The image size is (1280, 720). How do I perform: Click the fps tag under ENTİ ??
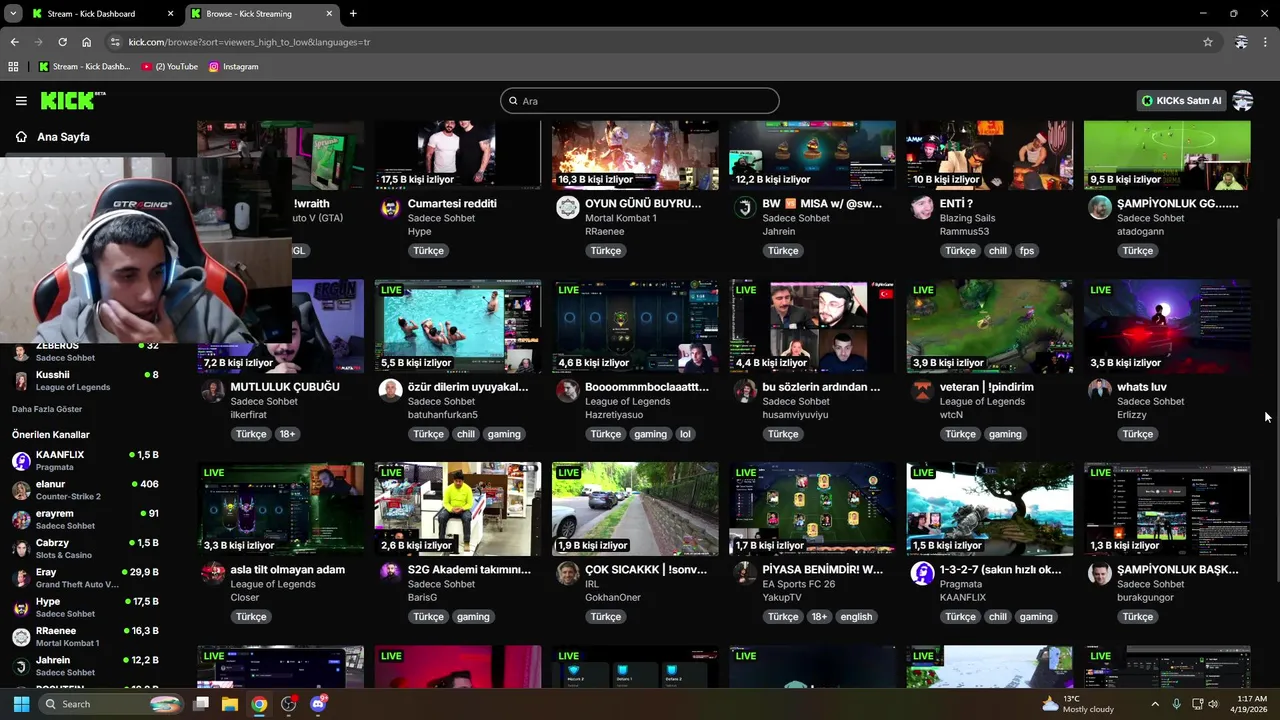(1027, 251)
